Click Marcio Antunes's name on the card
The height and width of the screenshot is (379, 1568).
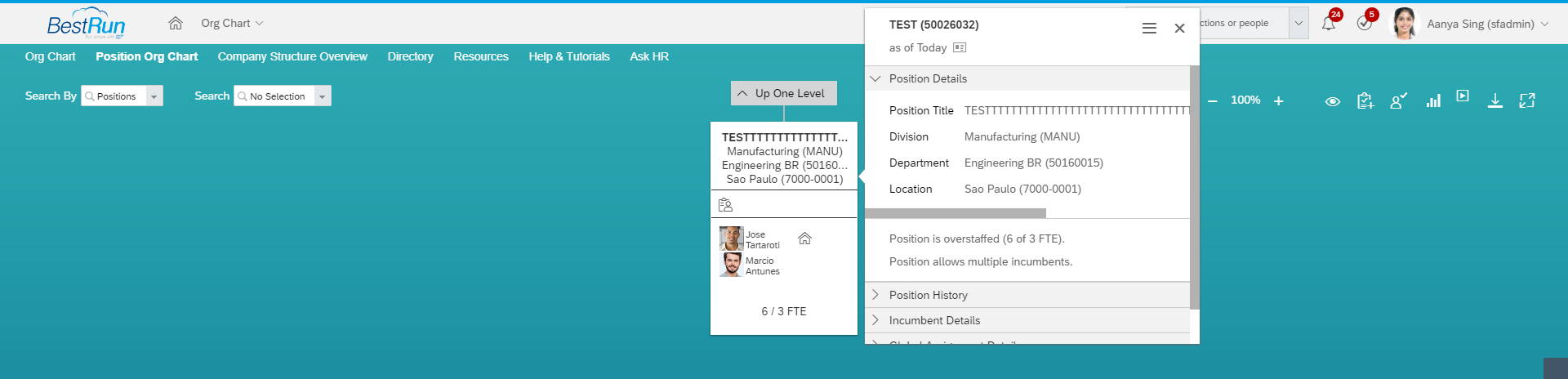(763, 265)
